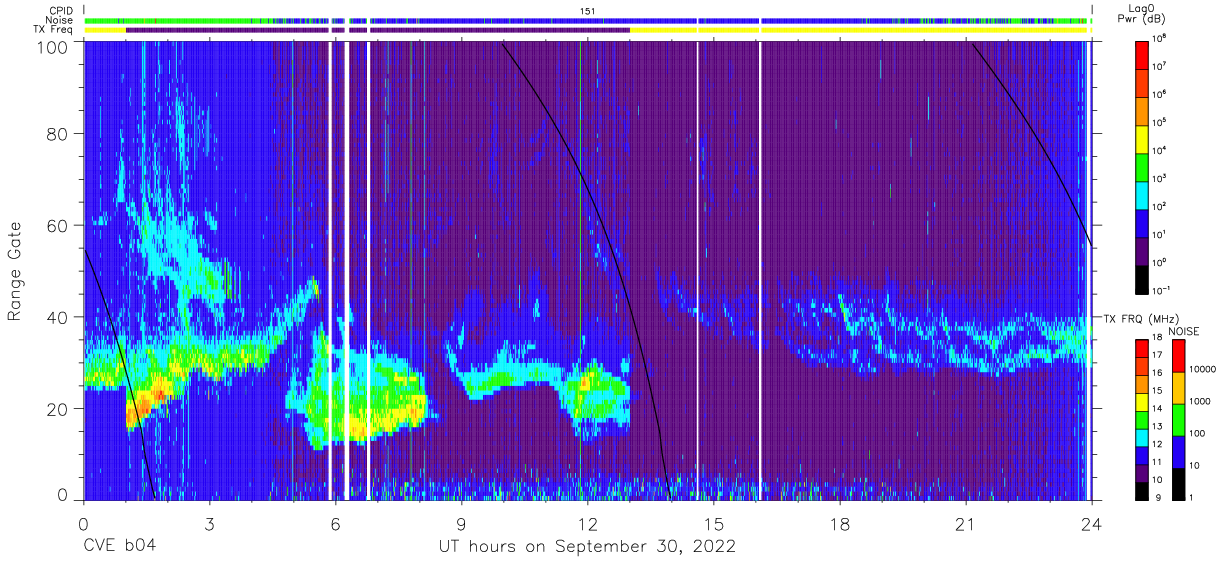Screen dimensions: 1228x567
Task: Pick the cyan segment of the power colorbar
Action: pyautogui.click(x=1143, y=195)
